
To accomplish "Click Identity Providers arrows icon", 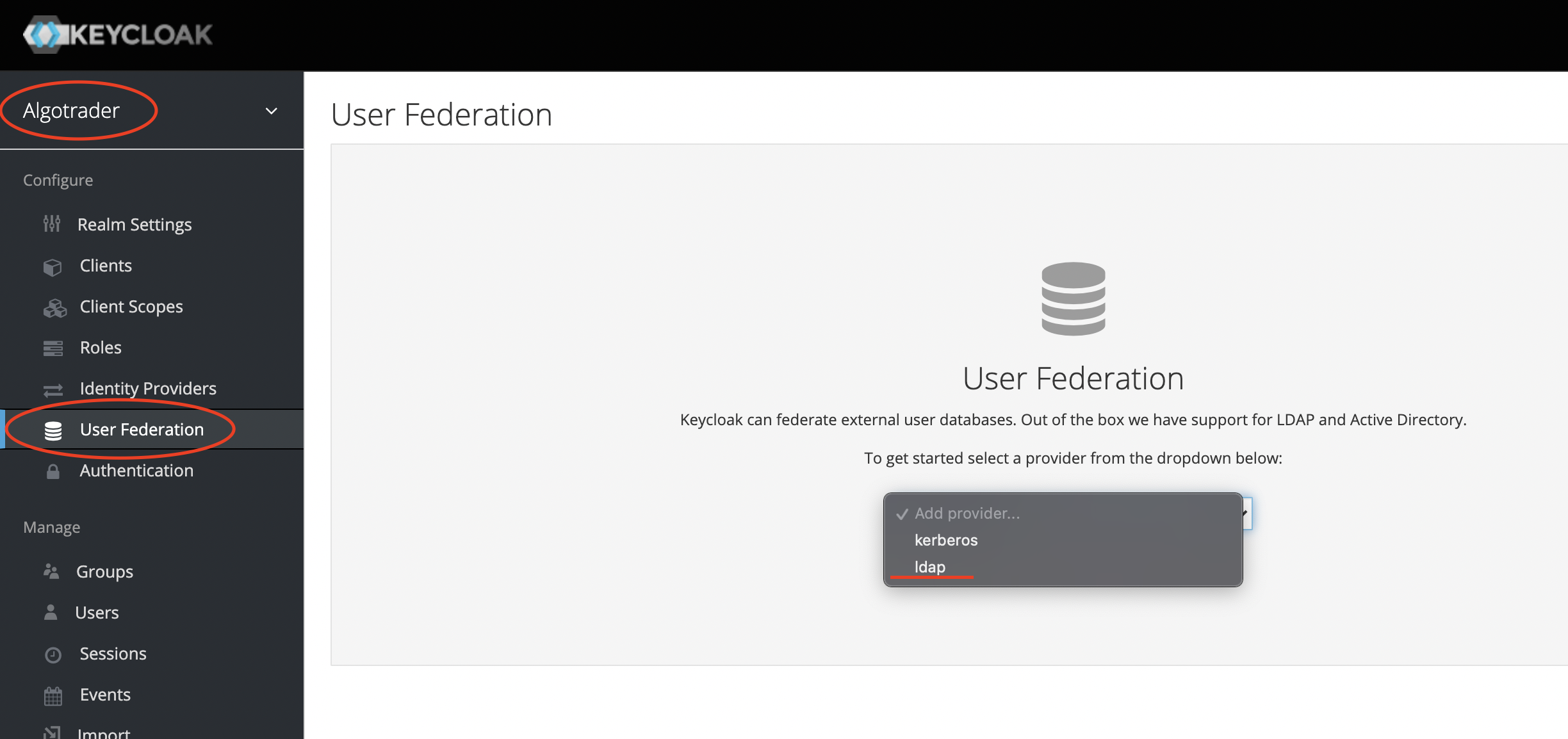I will coord(53,389).
